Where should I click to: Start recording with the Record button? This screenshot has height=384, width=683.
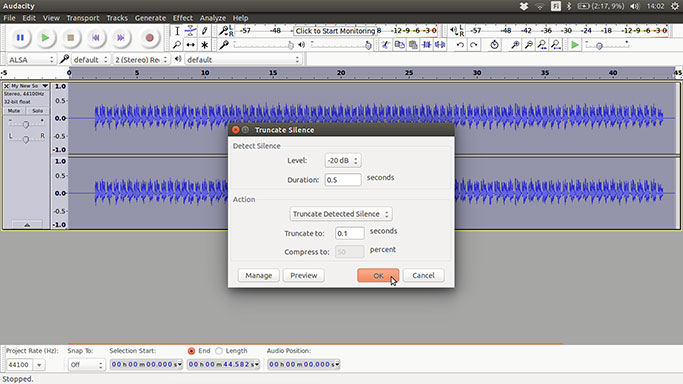(149, 38)
